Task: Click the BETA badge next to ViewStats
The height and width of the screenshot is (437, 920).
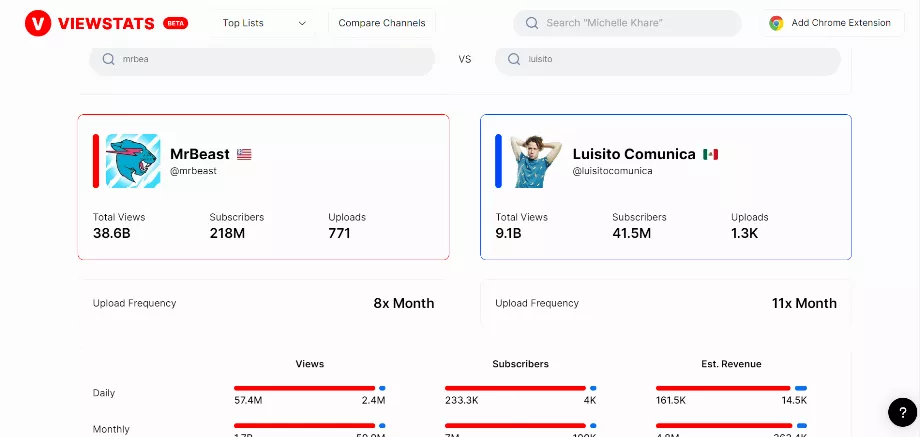Action: (175, 23)
